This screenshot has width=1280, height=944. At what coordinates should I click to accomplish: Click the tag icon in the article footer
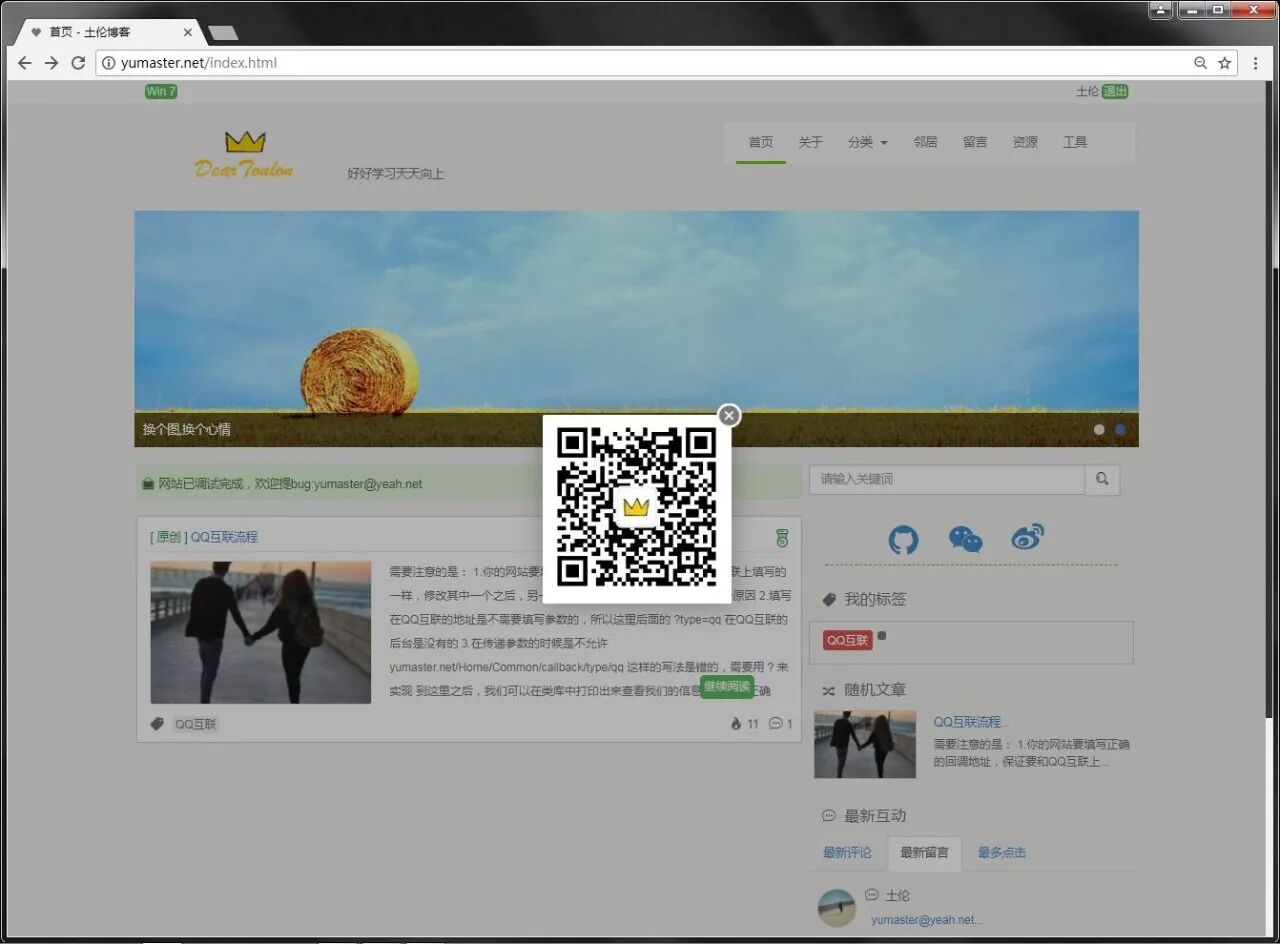click(x=157, y=724)
